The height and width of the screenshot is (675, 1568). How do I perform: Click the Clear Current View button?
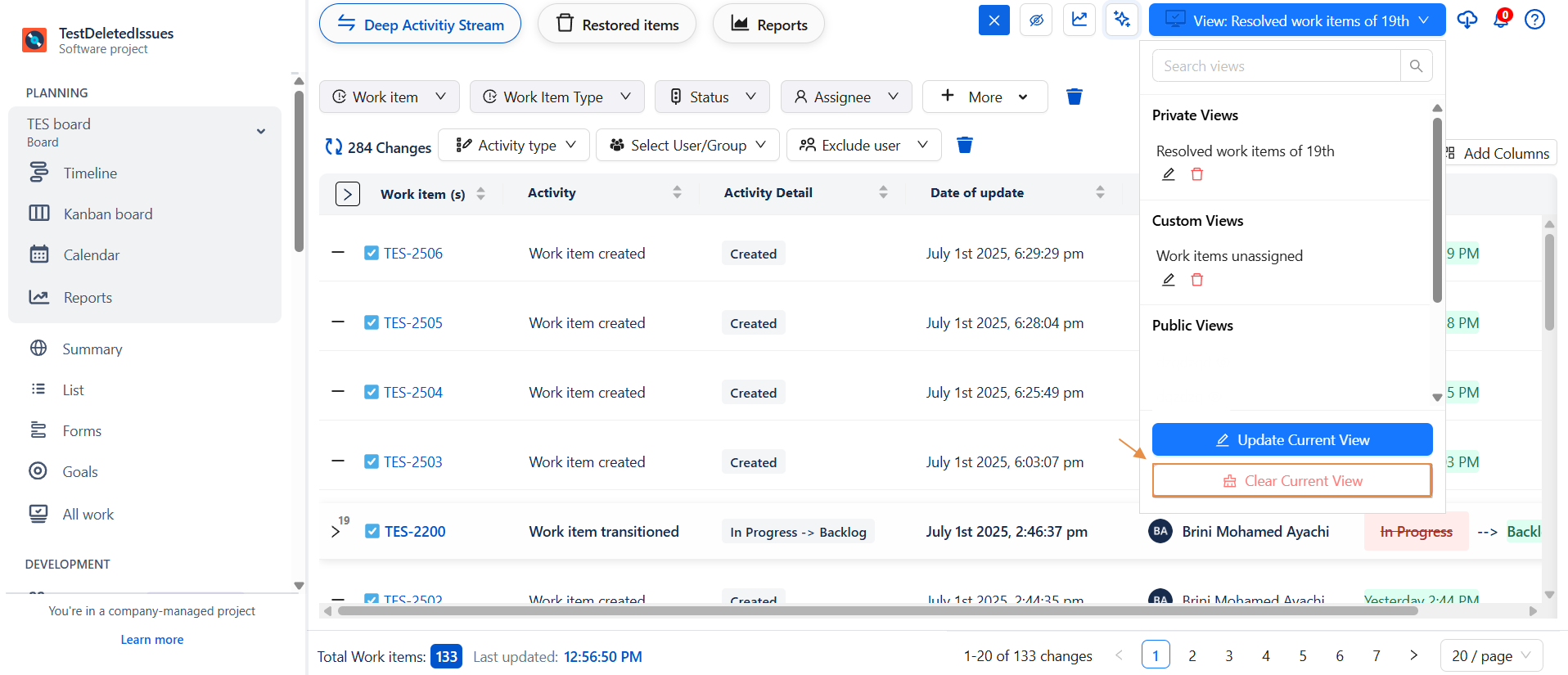(x=1291, y=481)
